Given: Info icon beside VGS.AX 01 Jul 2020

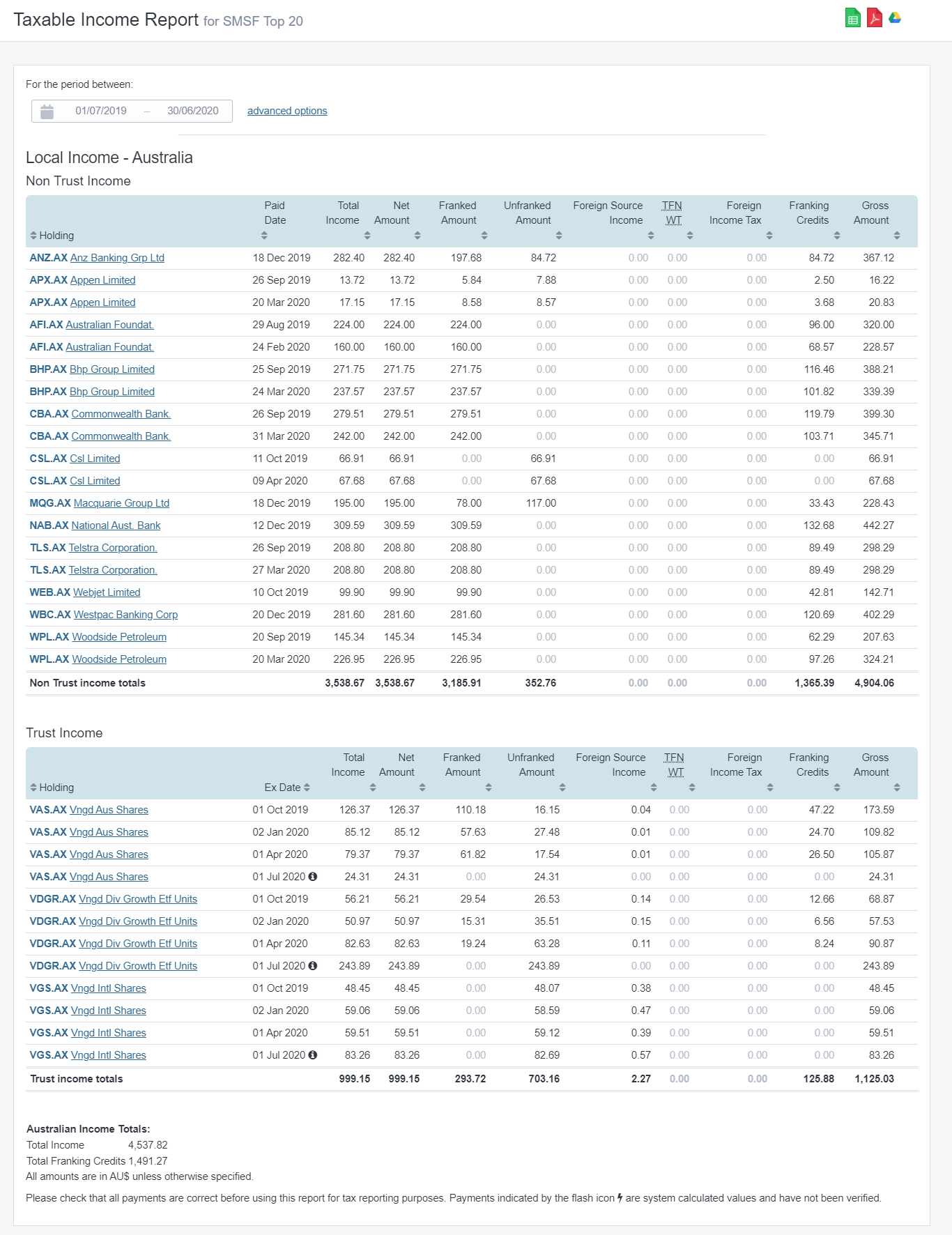Looking at the screenshot, I should 312,1055.
